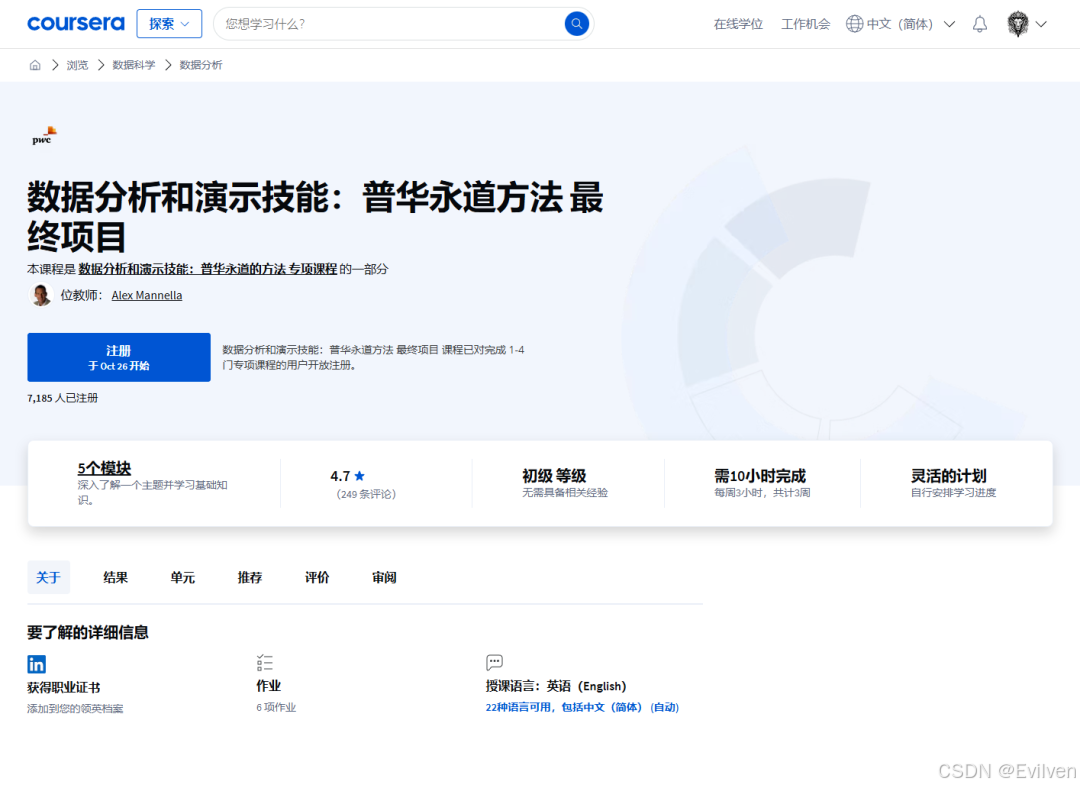This screenshot has height=788, width=1080.
Task: Click the PwC partner logo
Action: [x=44, y=136]
